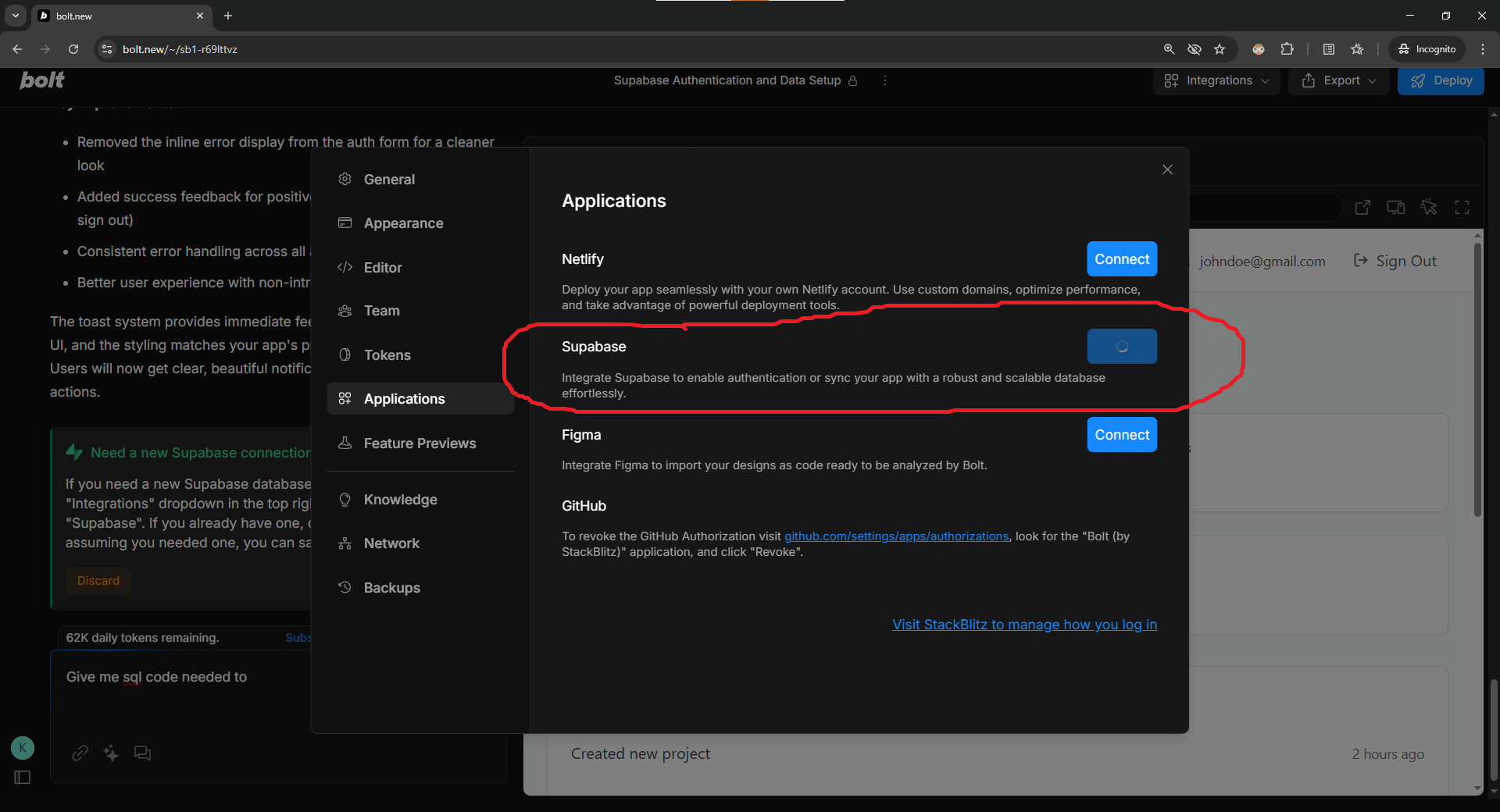Toggle fullscreen preview icon
Screen dimensions: 1500x812
click(x=1462, y=207)
